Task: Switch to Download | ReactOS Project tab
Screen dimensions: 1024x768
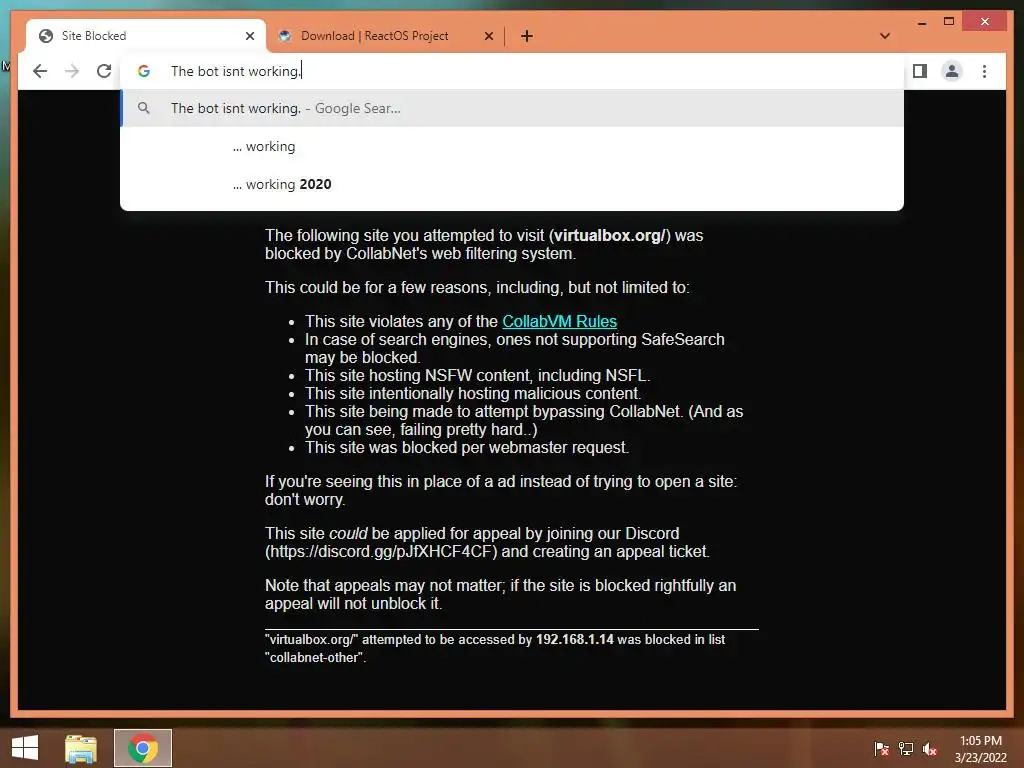Action: 385,36
